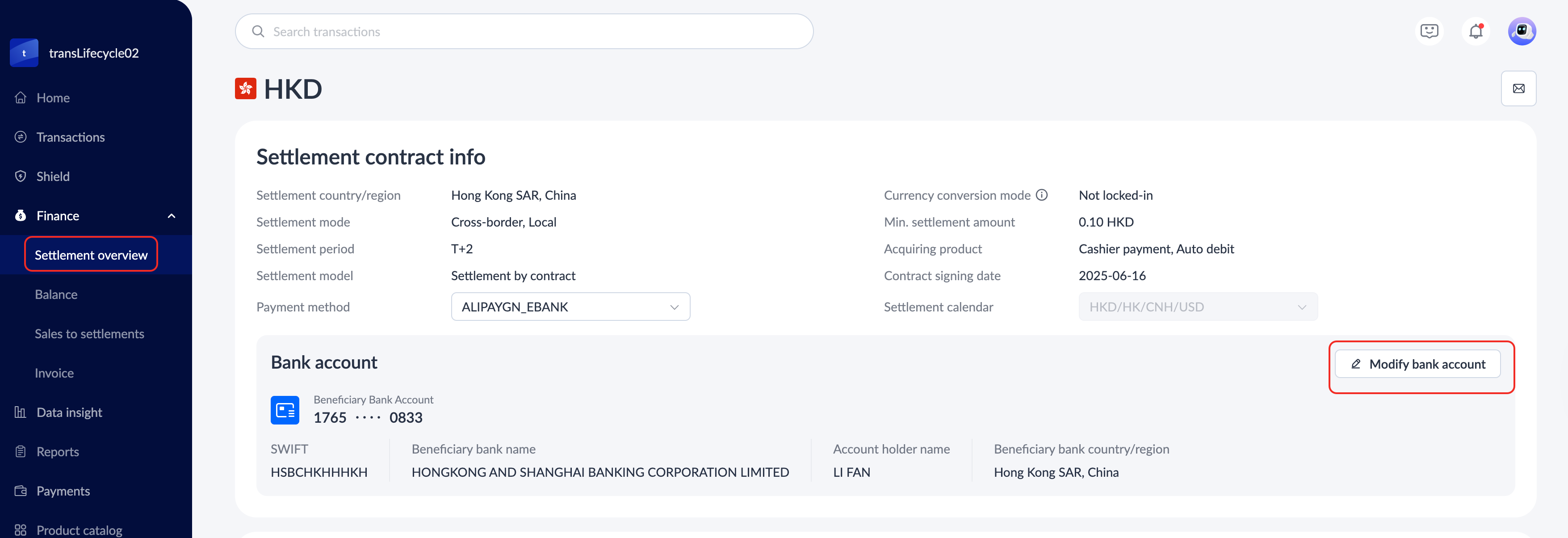
Task: Click the currency conversion mode info icon
Action: [x=1041, y=195]
